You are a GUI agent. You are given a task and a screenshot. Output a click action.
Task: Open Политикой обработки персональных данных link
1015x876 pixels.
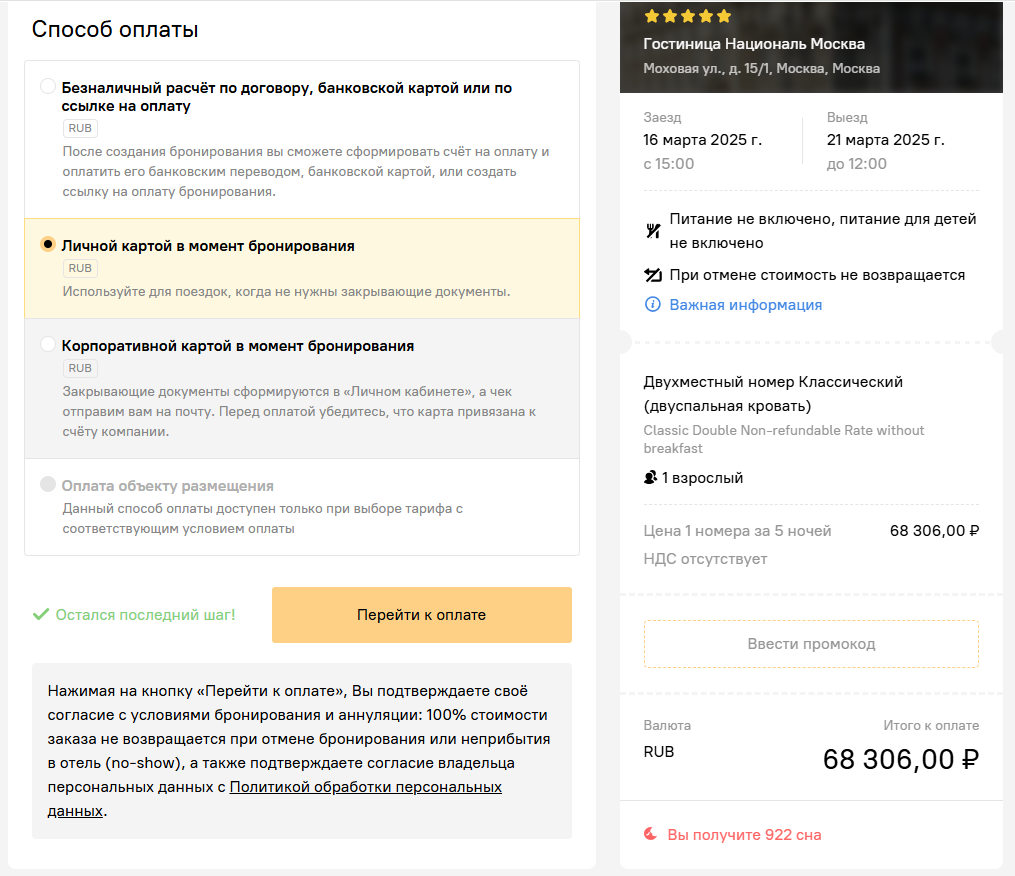(274, 799)
